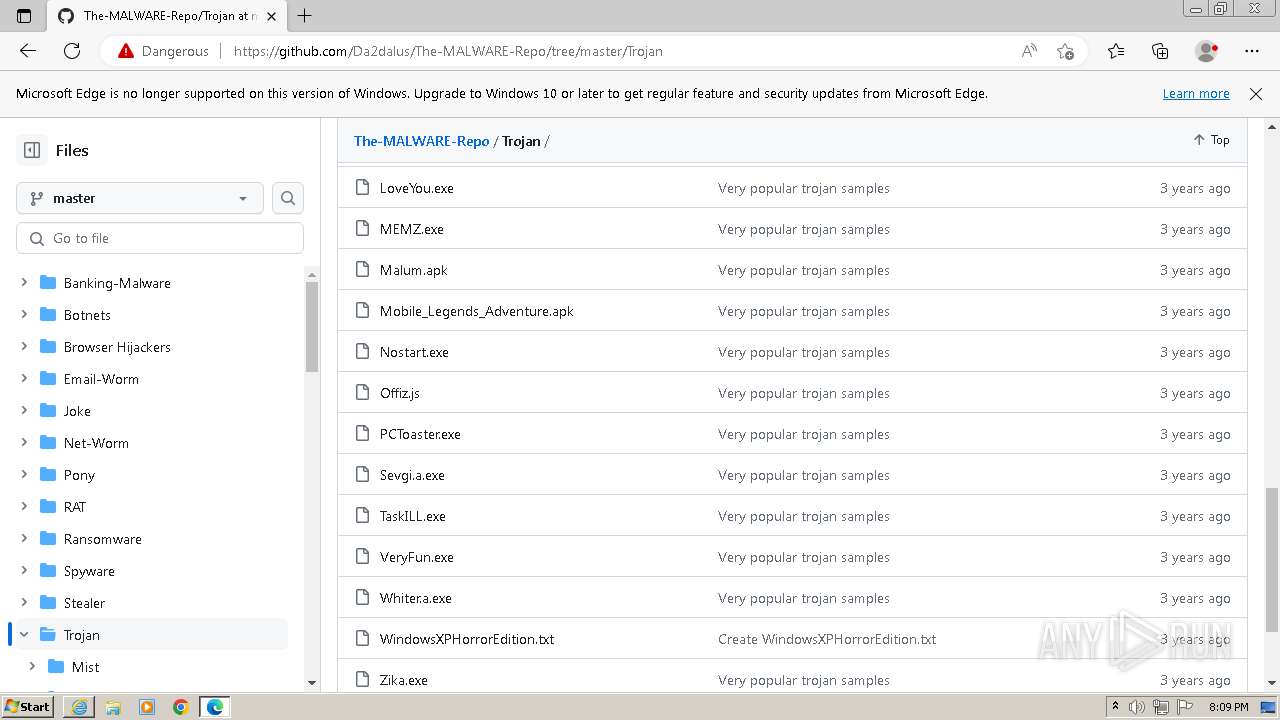
Task: Open Mobile_Legends_Adventure.apk file
Action: (x=476, y=311)
